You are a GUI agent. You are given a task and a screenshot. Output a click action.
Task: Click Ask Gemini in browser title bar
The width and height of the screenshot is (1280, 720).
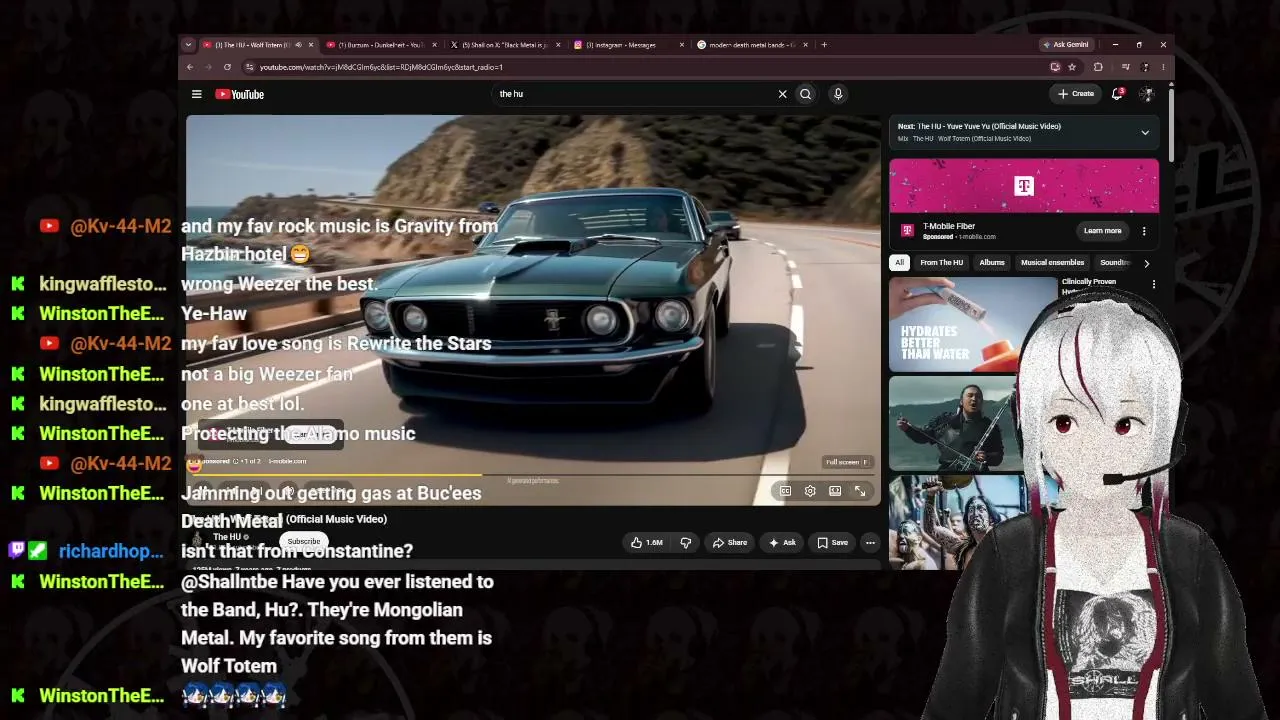click(1066, 45)
